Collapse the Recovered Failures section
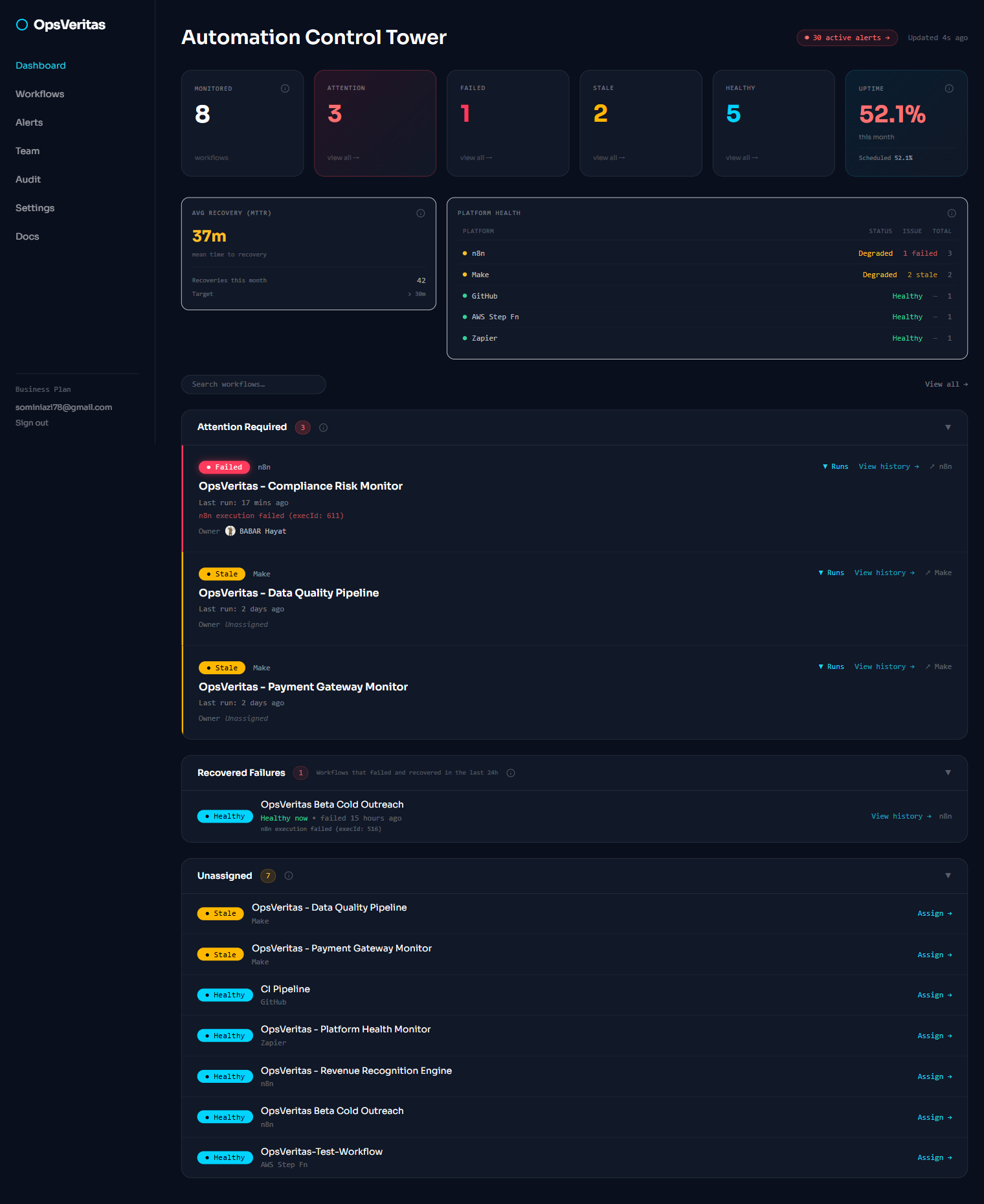The height and width of the screenshot is (1204, 984). click(948, 773)
